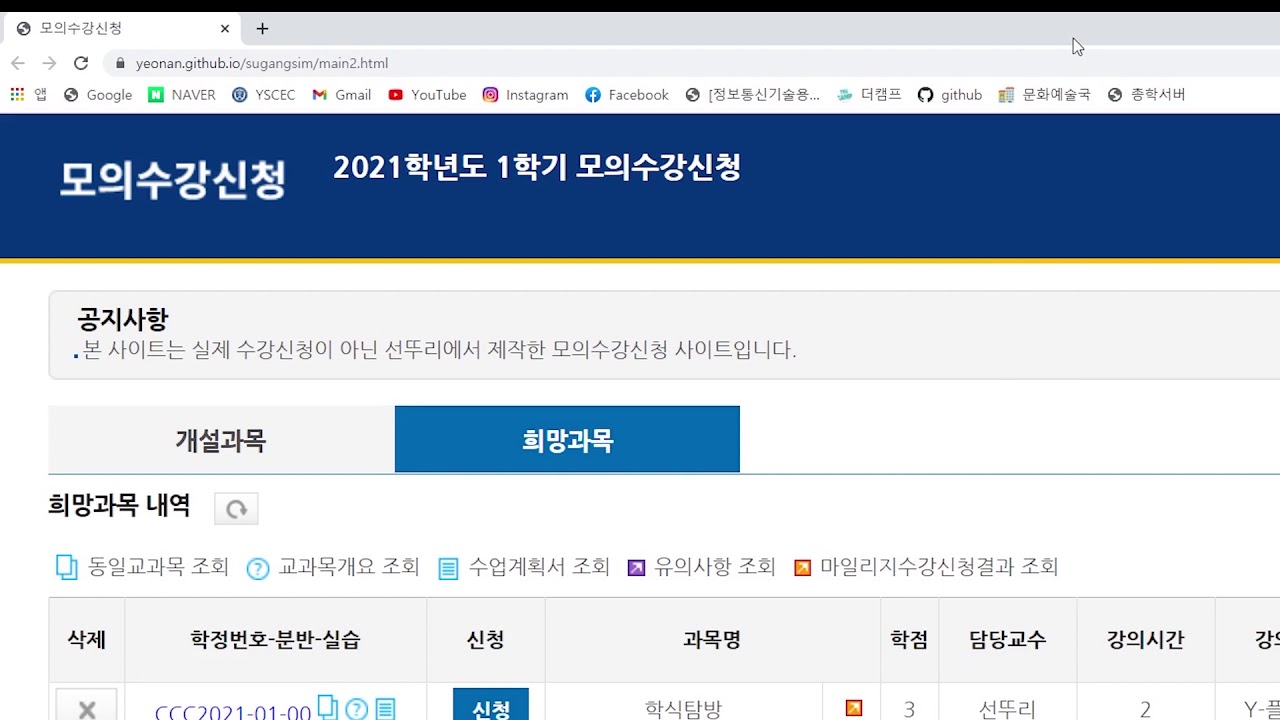The height and width of the screenshot is (720, 1280).
Task: Open the Facebook bookmark
Action: coord(627,95)
